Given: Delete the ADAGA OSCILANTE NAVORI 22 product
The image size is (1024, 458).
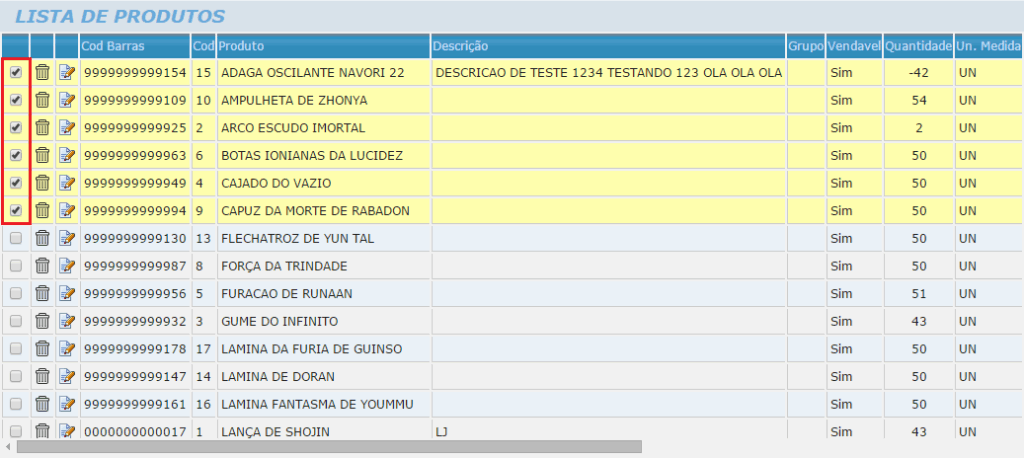Looking at the screenshot, I should pyautogui.click(x=42, y=73).
